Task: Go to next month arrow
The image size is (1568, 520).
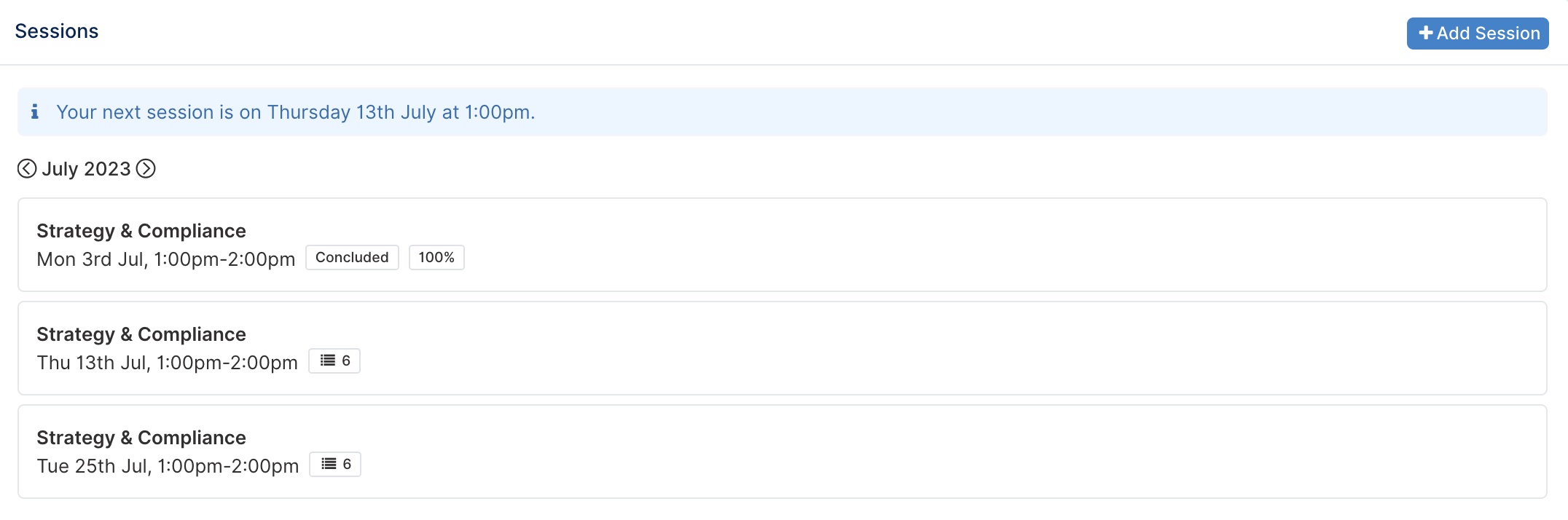Action: (x=146, y=169)
